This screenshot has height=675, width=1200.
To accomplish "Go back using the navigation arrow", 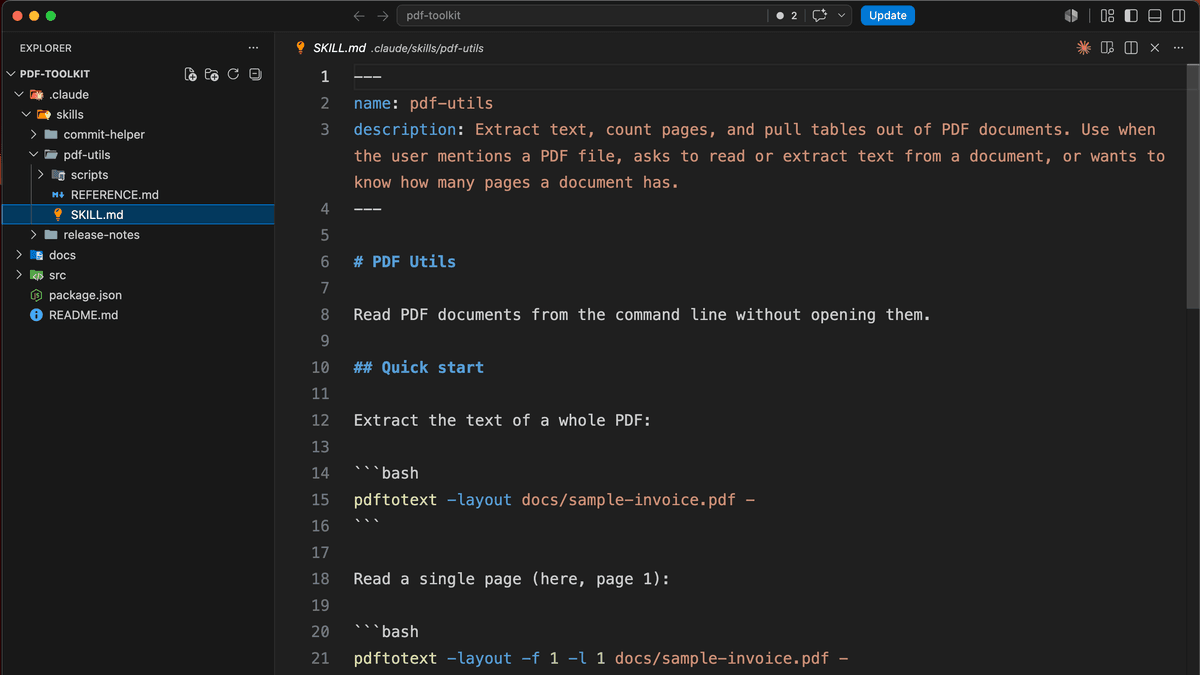I will click(359, 15).
